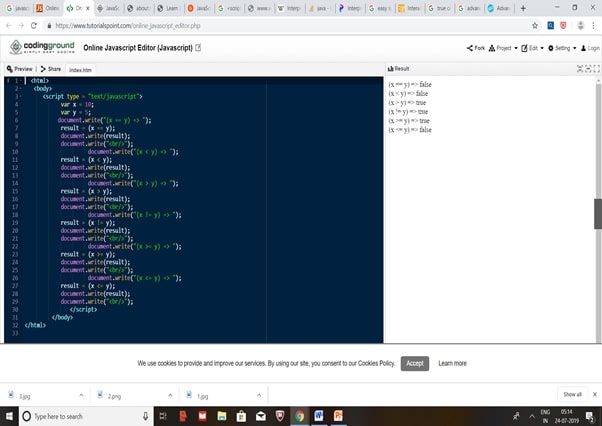The height and width of the screenshot is (426, 602).
Task: Open the blue browser extension icon
Action: point(551,26)
